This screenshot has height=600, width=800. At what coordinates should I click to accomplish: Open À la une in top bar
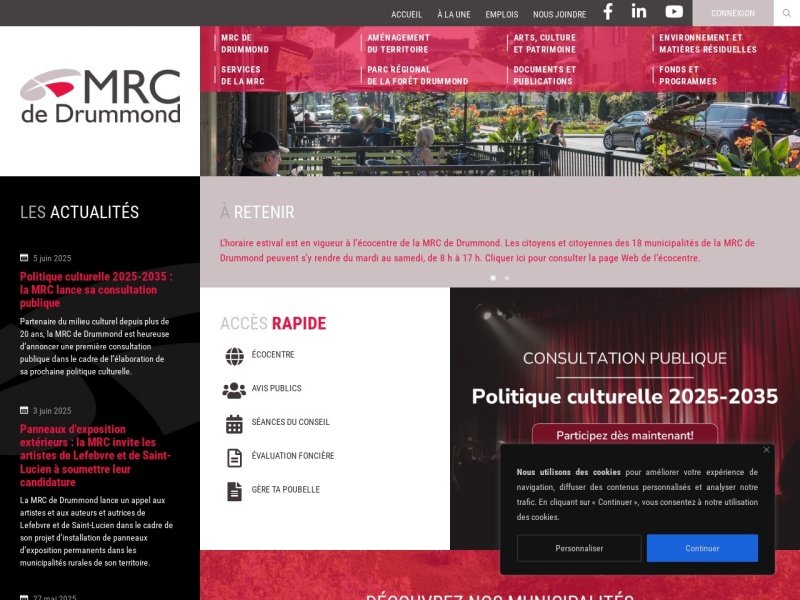[454, 14]
